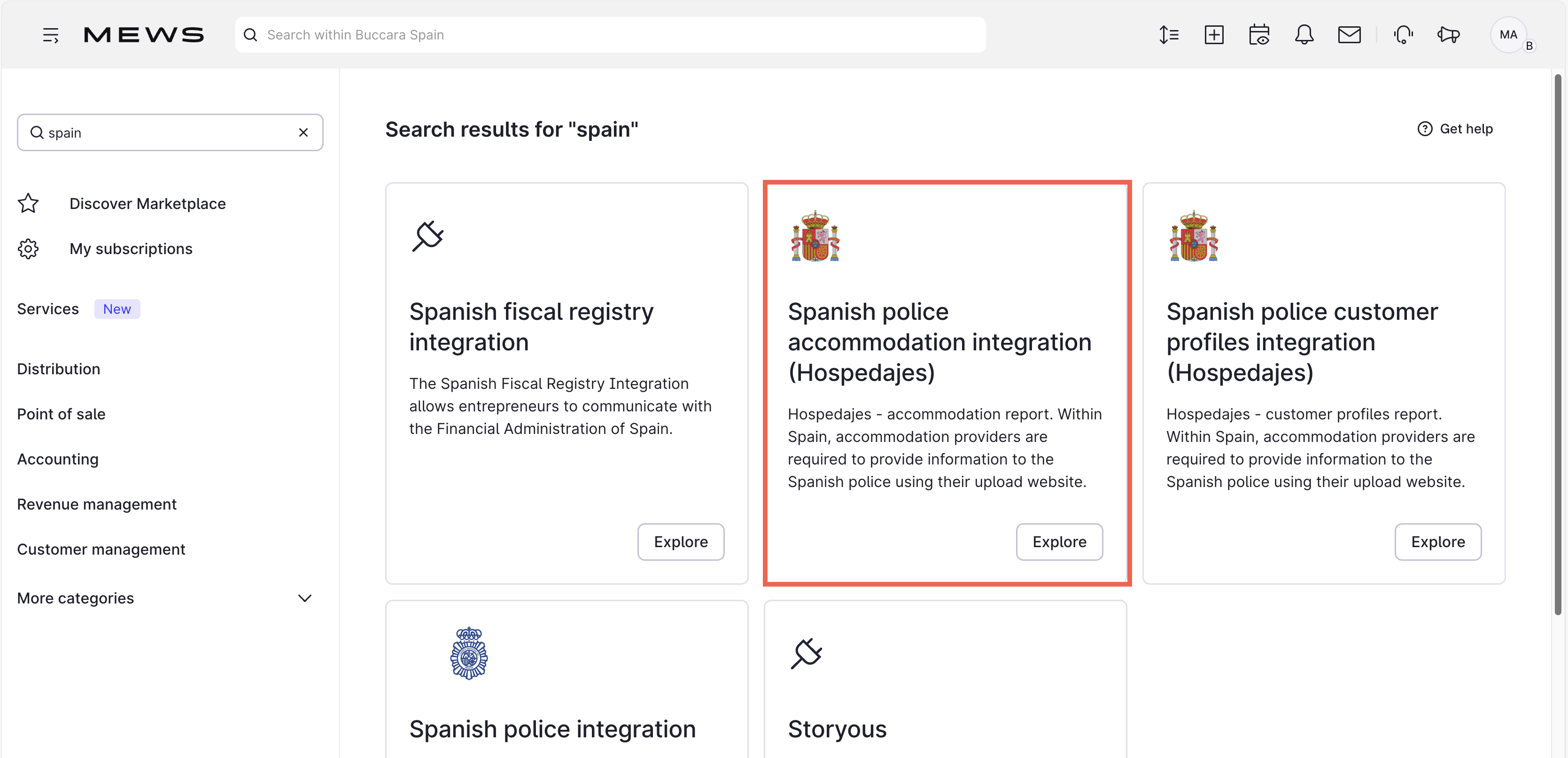Click the coat of arms on customer profiles card
Screen dimensions: 1568x758
click(x=1194, y=235)
